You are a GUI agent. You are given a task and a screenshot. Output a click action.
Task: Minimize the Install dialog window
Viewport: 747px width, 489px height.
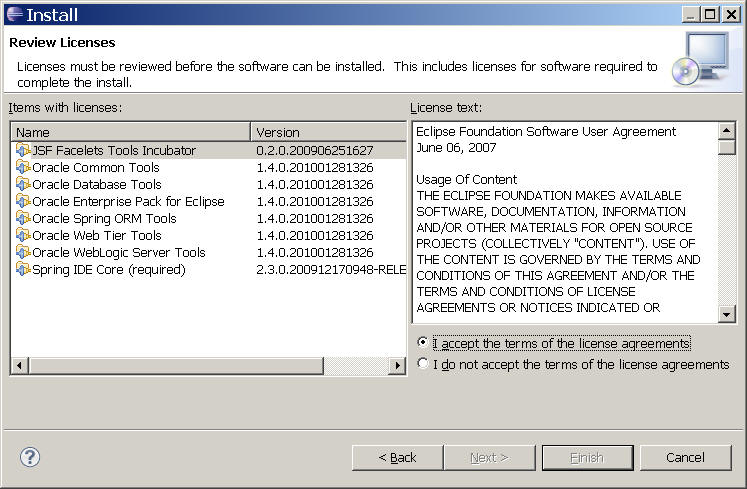tap(691, 14)
